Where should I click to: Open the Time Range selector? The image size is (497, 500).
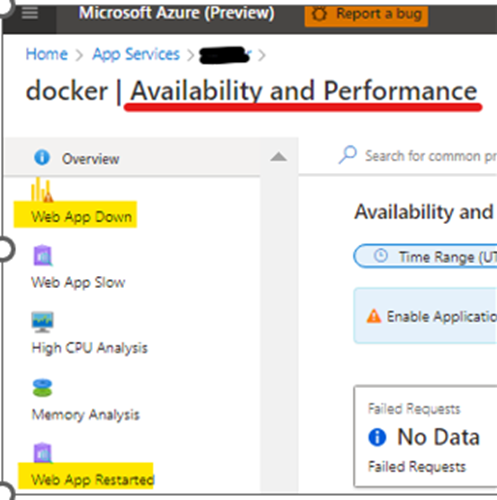point(425,256)
